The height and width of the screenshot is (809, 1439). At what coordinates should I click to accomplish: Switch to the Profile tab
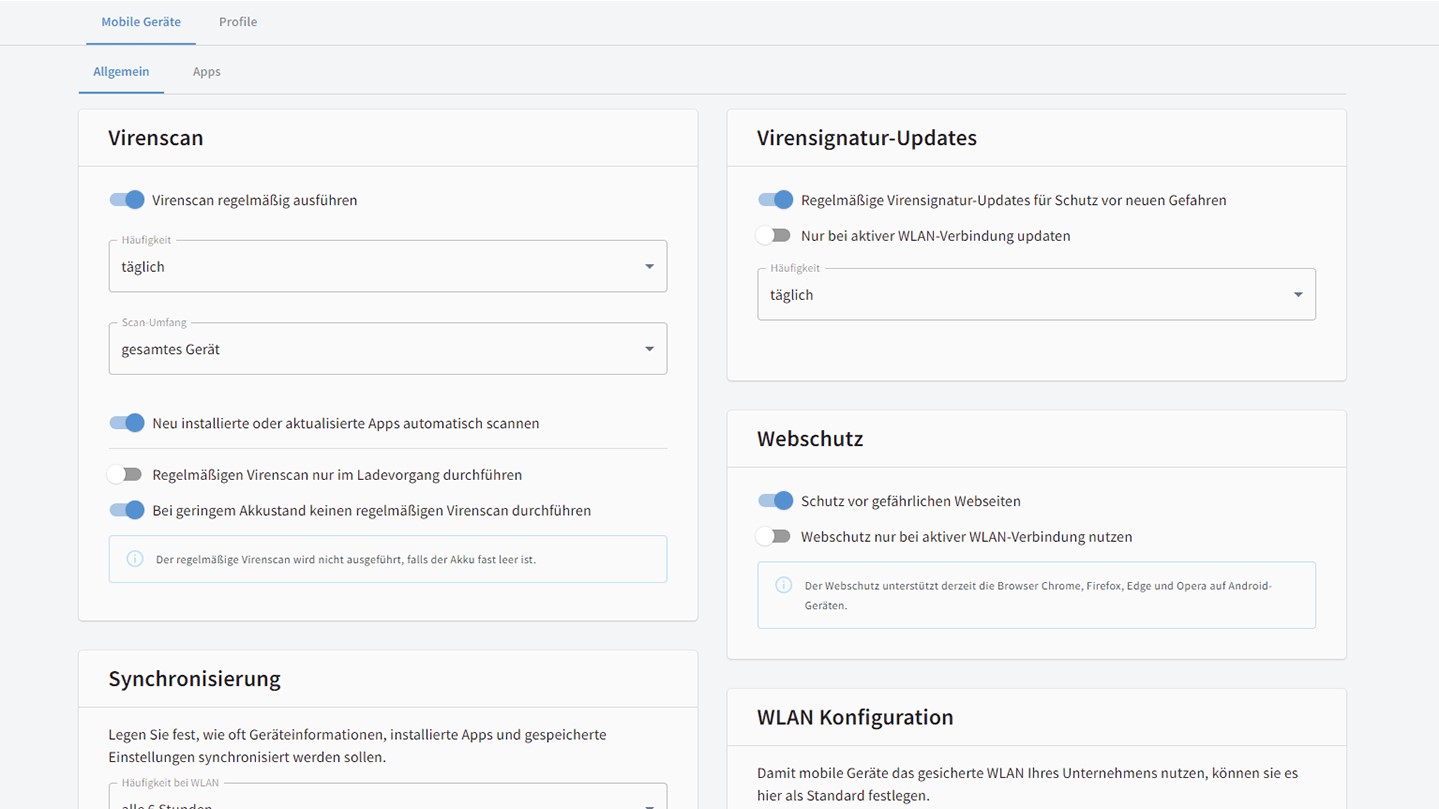[x=238, y=22]
